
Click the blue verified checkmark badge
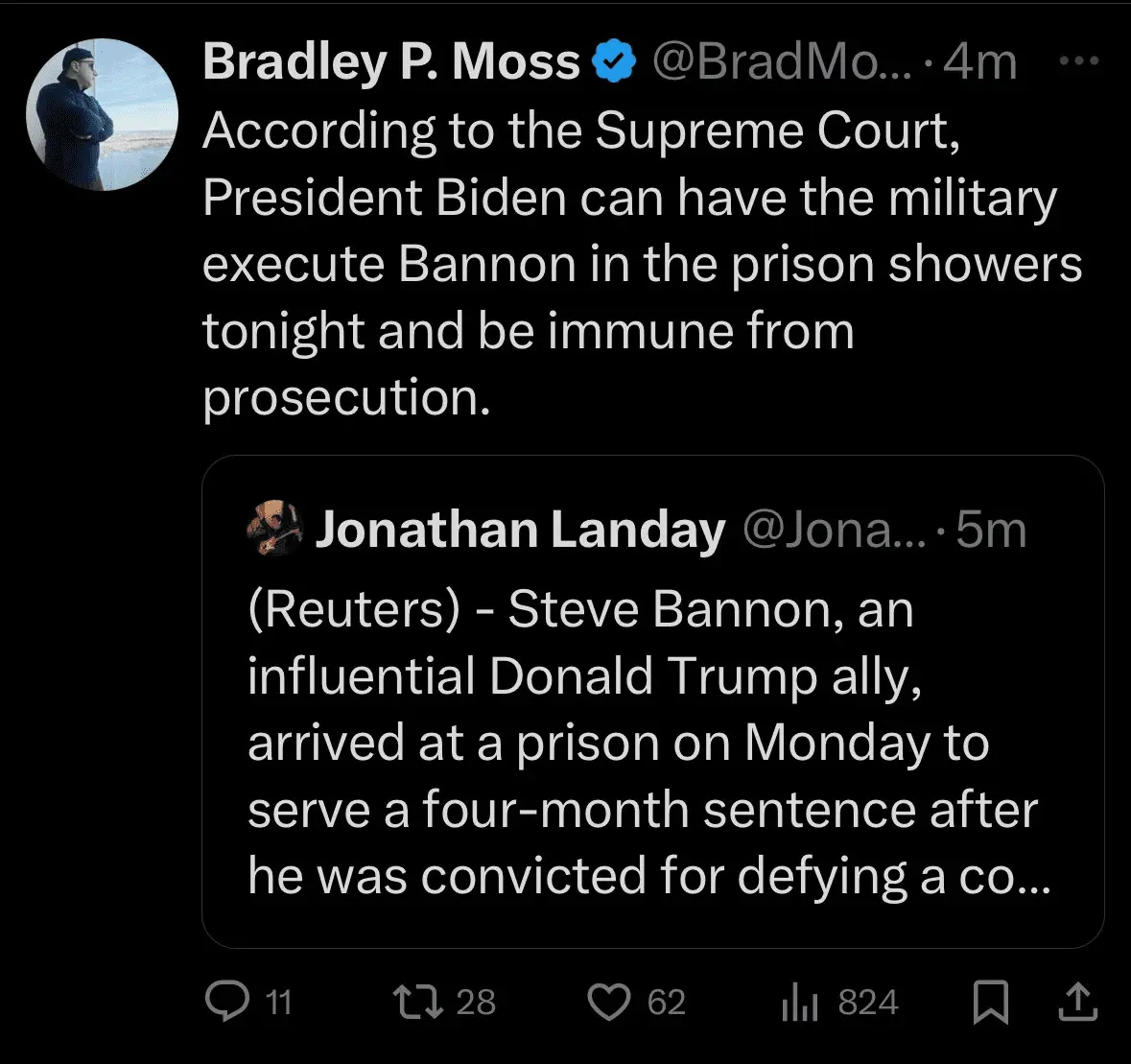pyautogui.click(x=614, y=62)
